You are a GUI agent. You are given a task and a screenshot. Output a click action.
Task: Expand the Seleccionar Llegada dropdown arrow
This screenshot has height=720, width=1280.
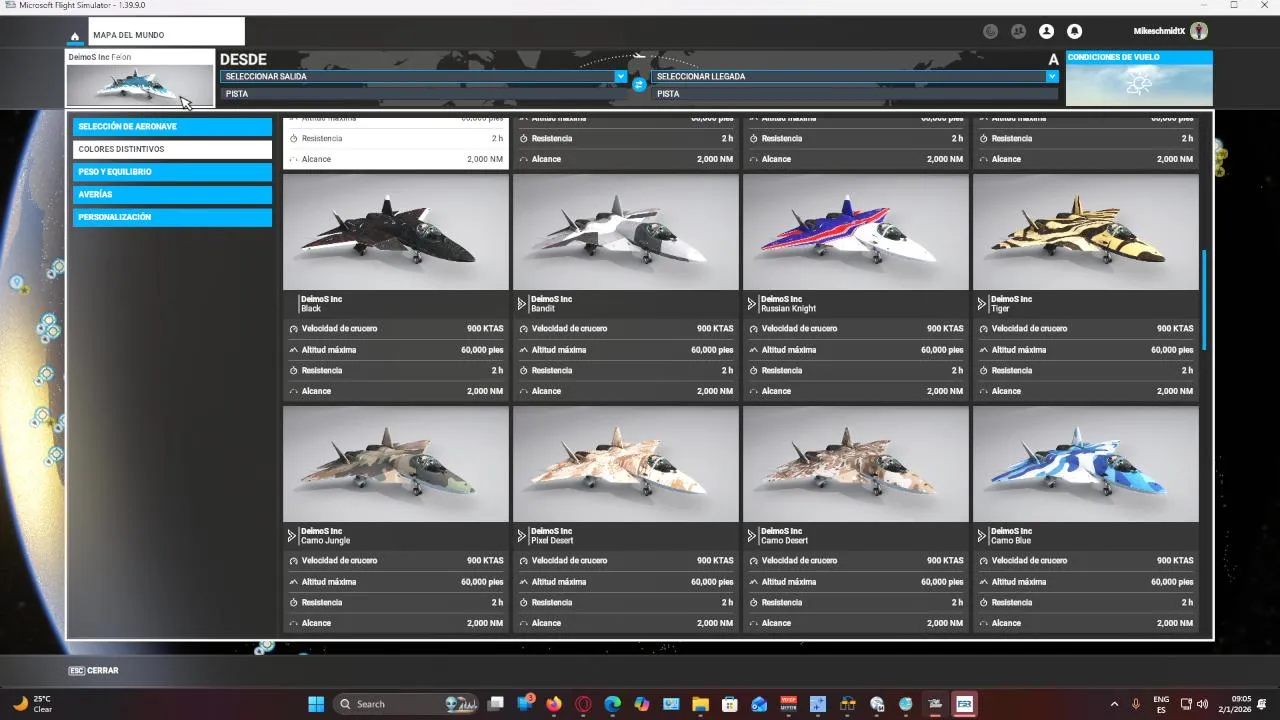click(1052, 76)
